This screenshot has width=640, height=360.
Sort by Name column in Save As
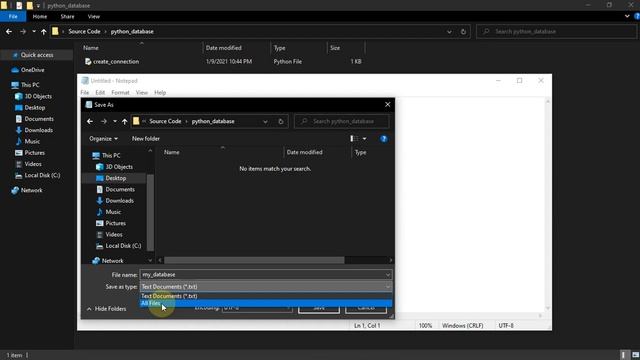(x=171, y=152)
